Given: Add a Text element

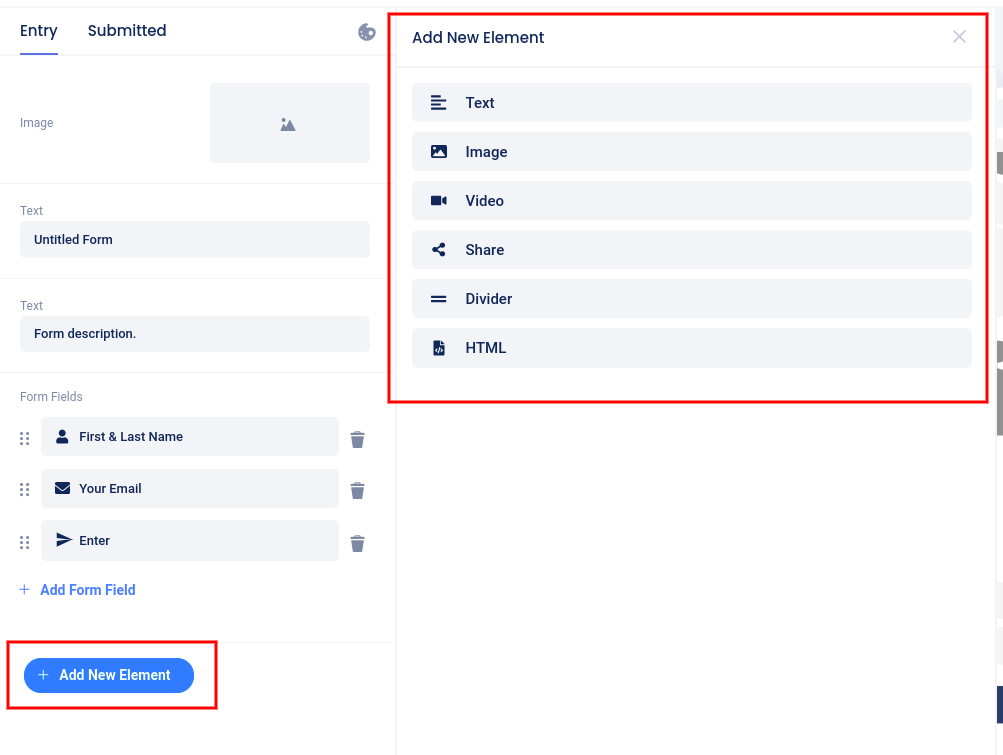Looking at the screenshot, I should tap(691, 103).
